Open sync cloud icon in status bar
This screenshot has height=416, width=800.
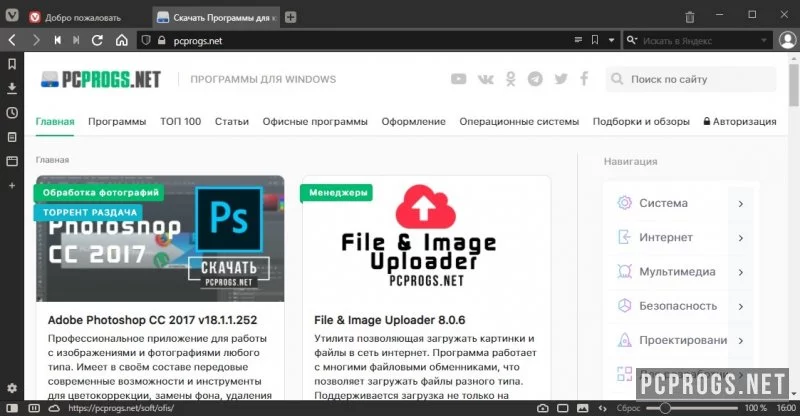pos(54,408)
